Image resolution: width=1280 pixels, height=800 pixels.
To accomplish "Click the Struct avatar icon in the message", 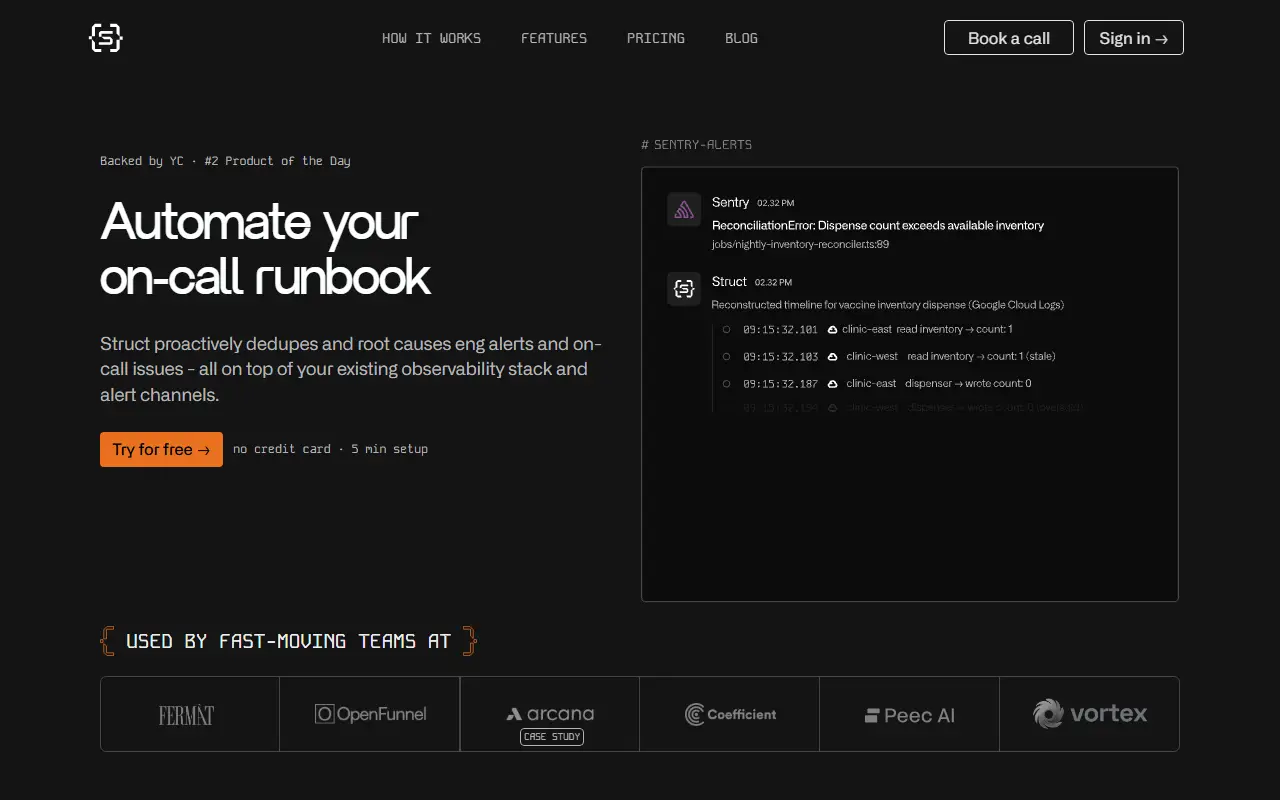I will [x=684, y=289].
